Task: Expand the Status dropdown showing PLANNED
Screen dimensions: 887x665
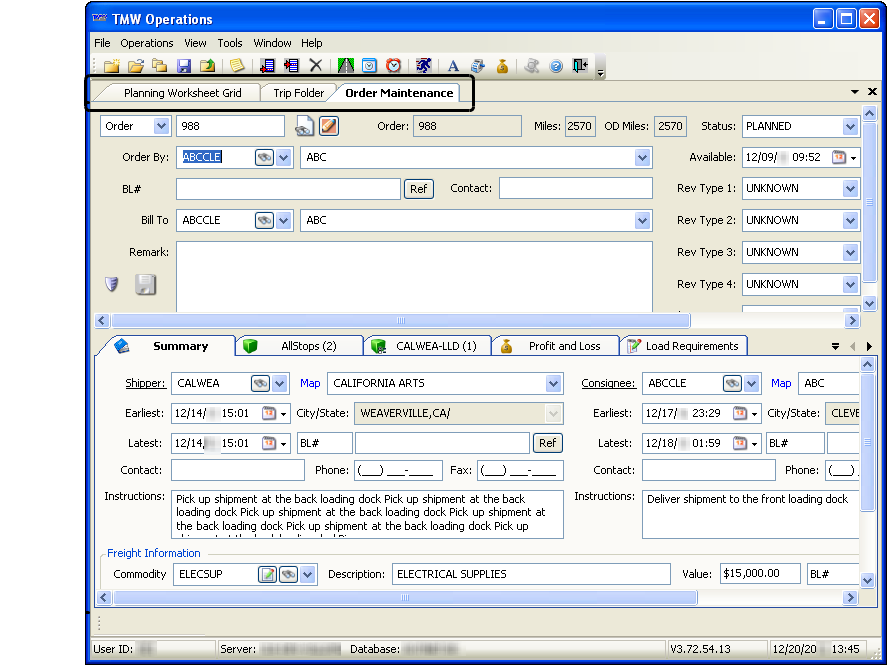Action: point(850,127)
